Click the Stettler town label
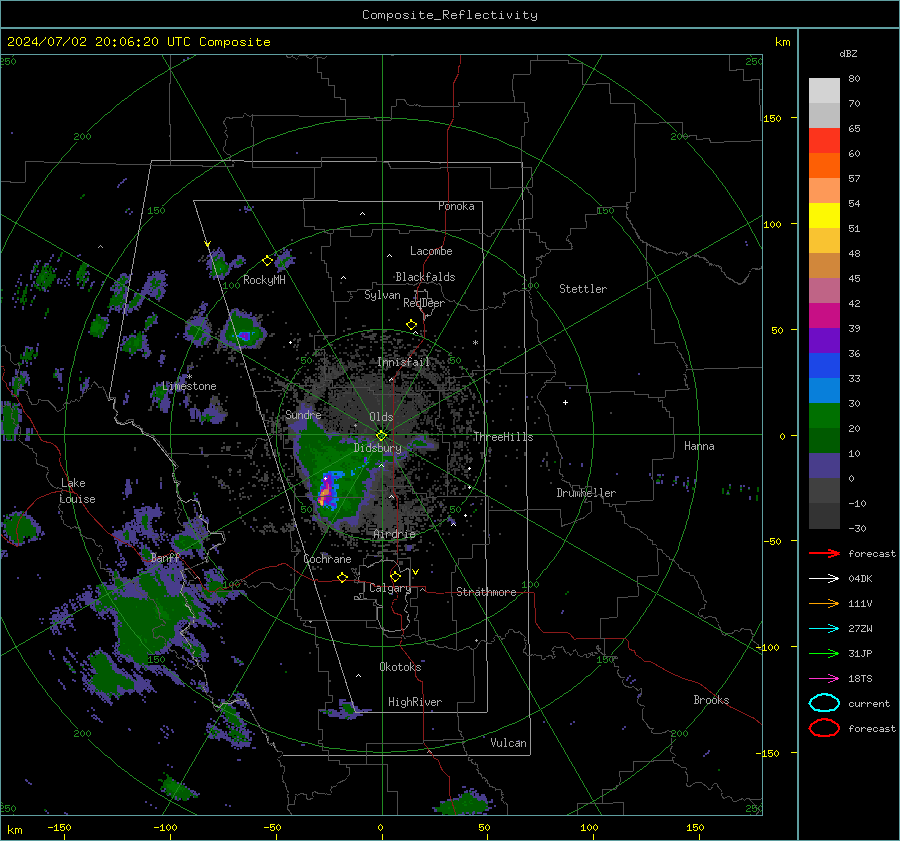The image size is (900, 841). tap(583, 289)
